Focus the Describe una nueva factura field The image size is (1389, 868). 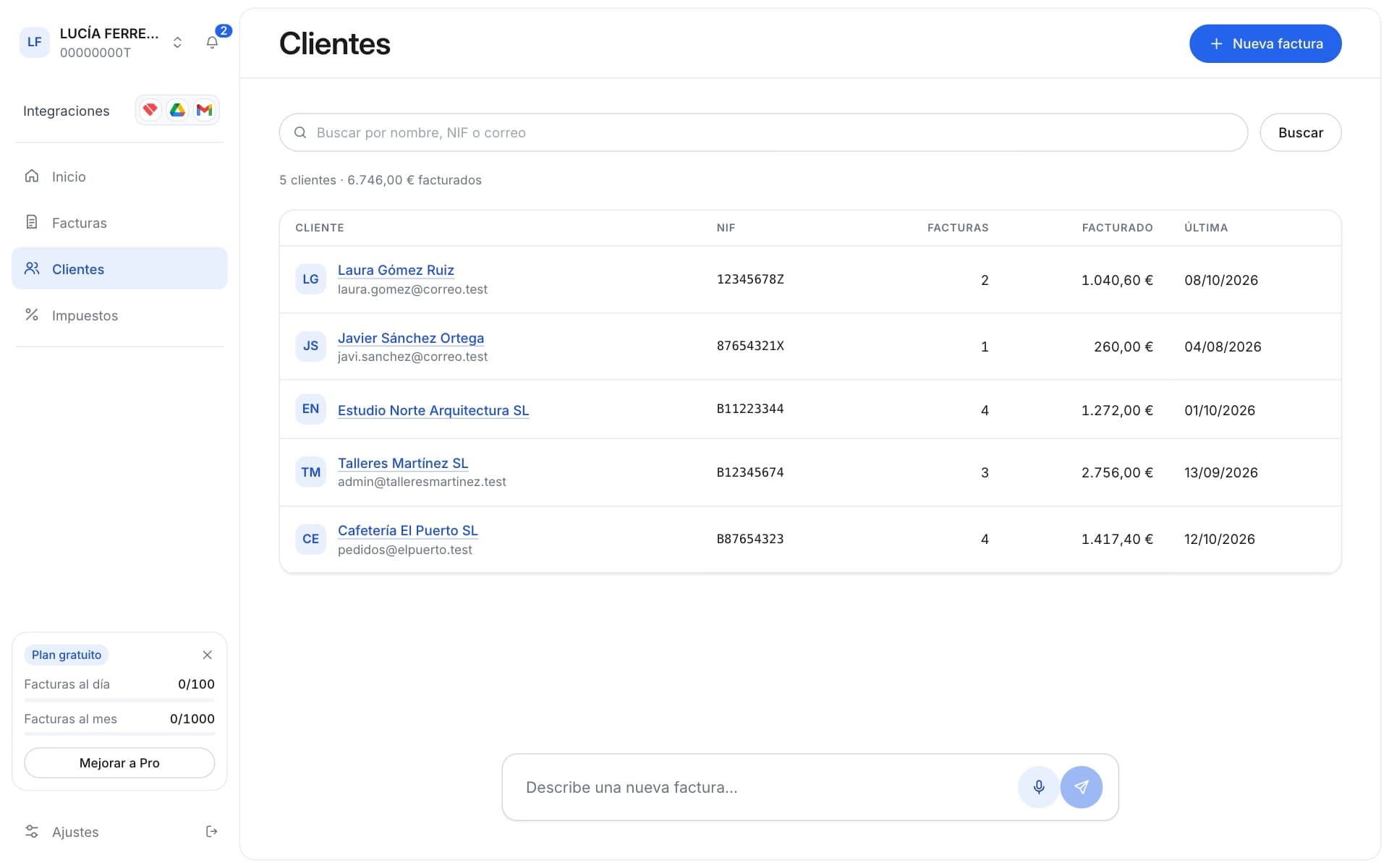pos(767,787)
